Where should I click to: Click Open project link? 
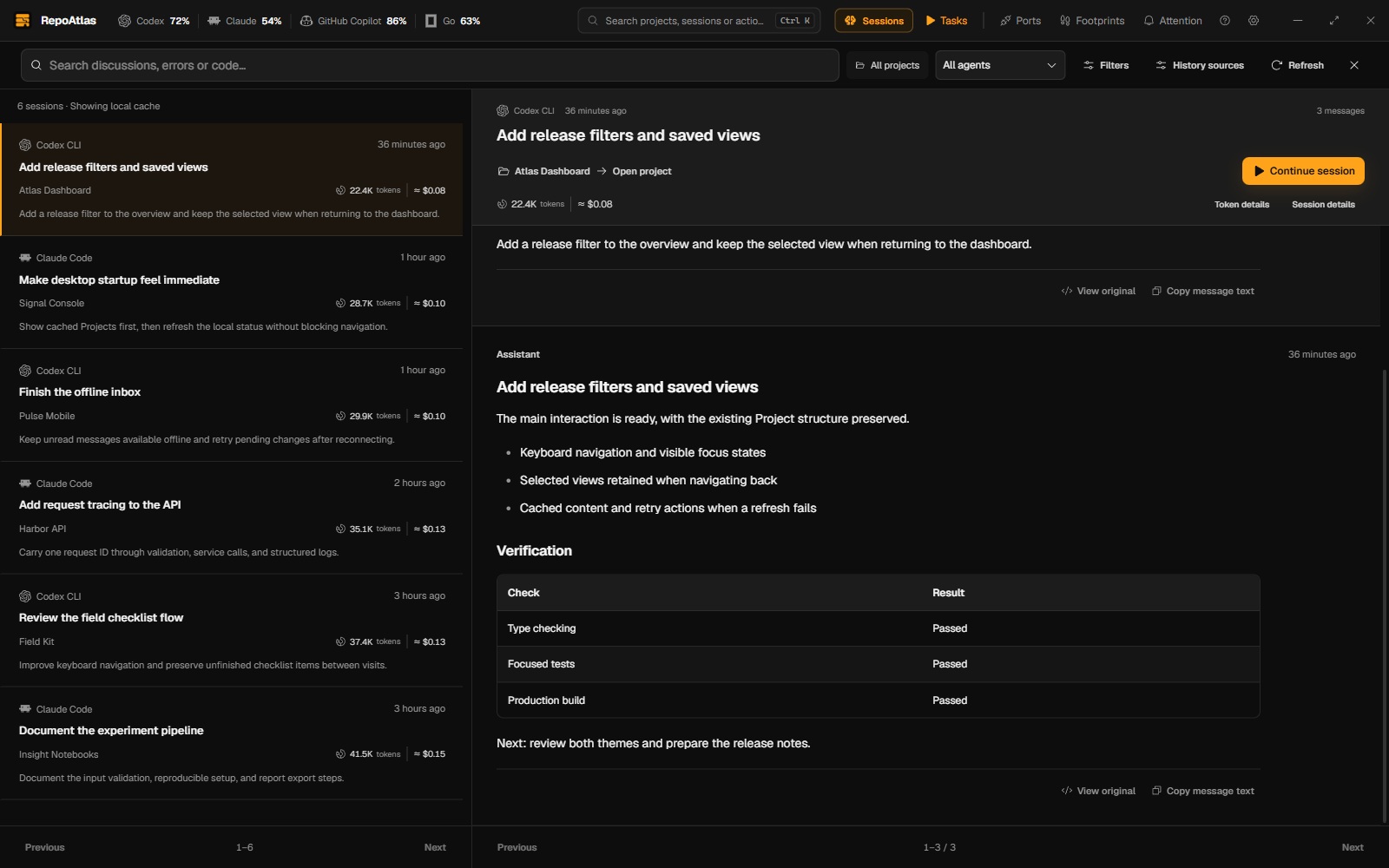[x=642, y=172]
